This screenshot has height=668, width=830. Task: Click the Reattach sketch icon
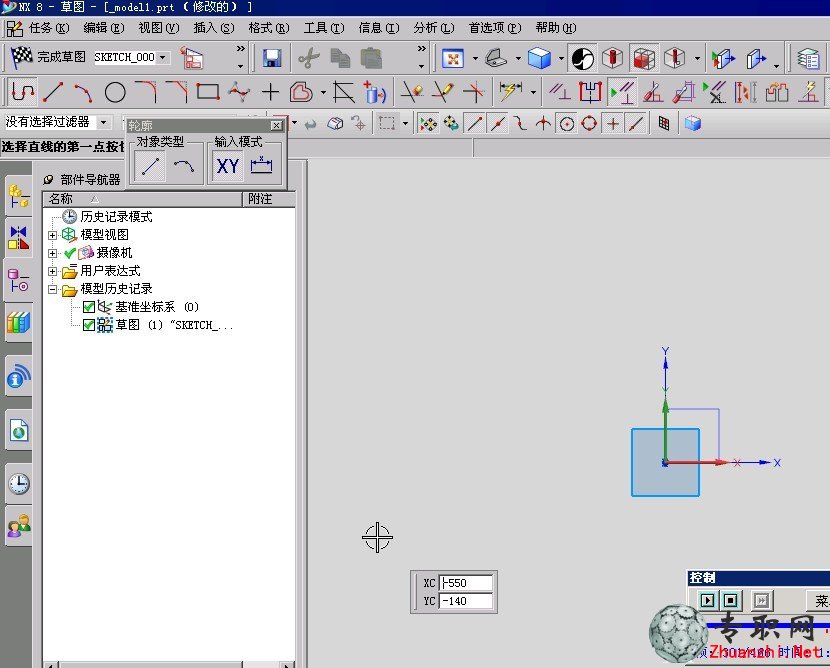192,58
